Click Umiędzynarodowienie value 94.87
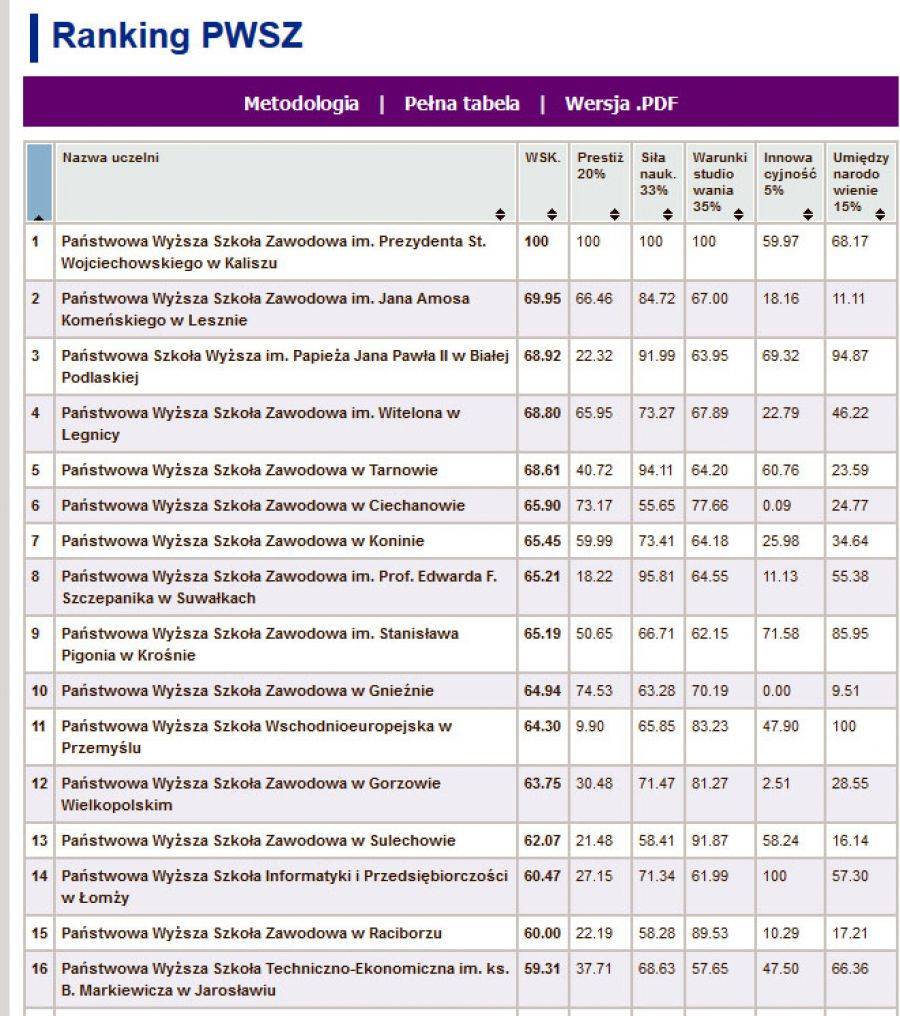Image resolution: width=900 pixels, height=1016 pixels. 850,356
